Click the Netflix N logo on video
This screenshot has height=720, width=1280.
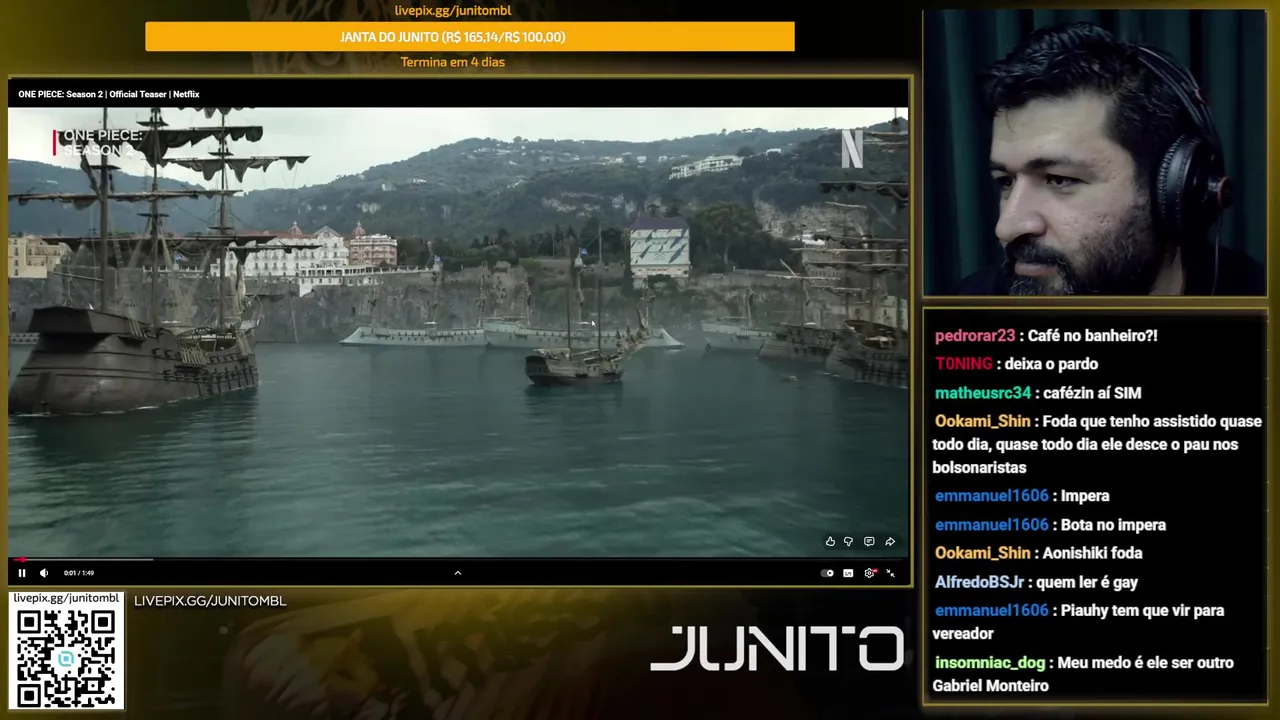852,149
